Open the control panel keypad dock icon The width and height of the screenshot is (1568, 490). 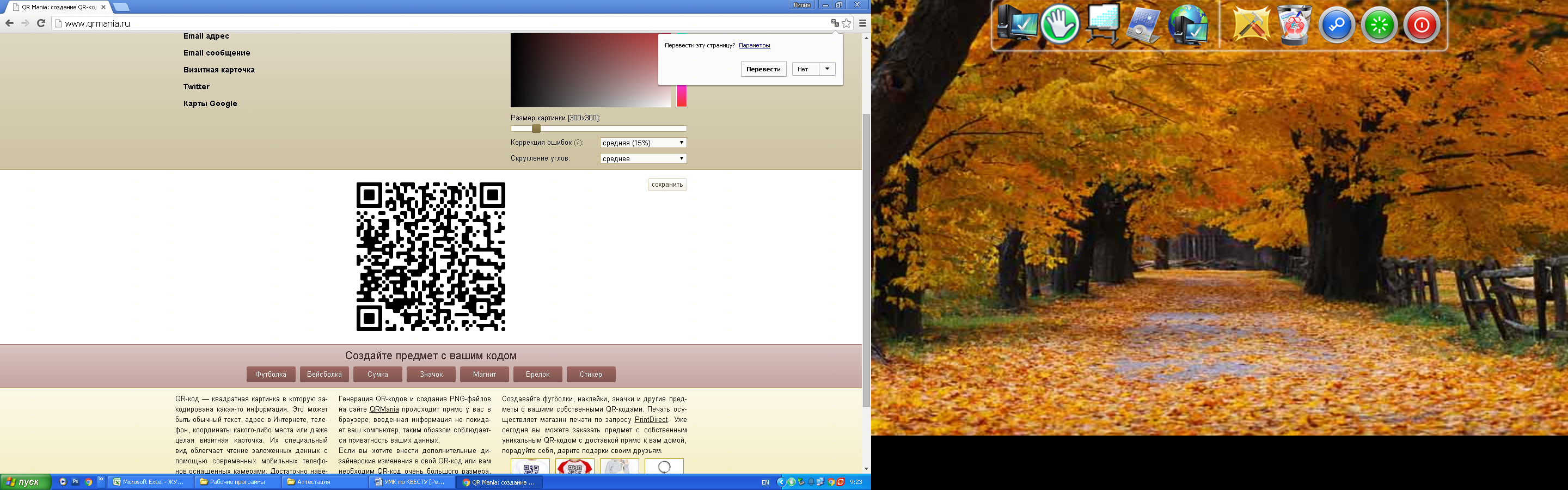[1143, 26]
